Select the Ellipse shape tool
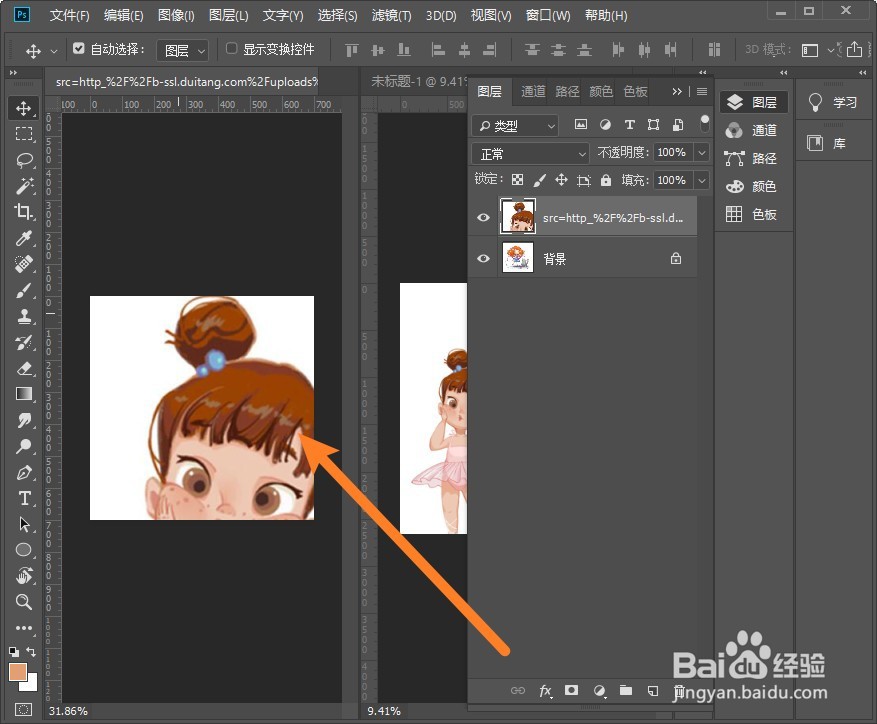Viewport: 877px width, 724px height. (23, 550)
